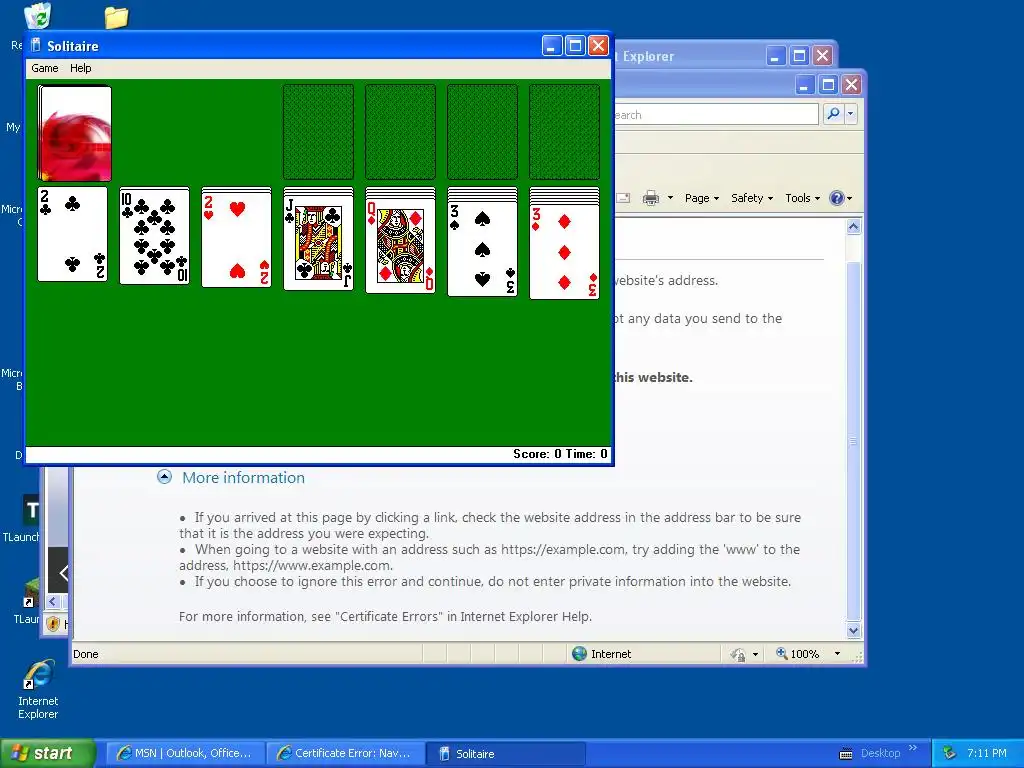The image size is (1024, 768).
Task: Open the Safety menu in Internet Explorer
Action: 752,198
